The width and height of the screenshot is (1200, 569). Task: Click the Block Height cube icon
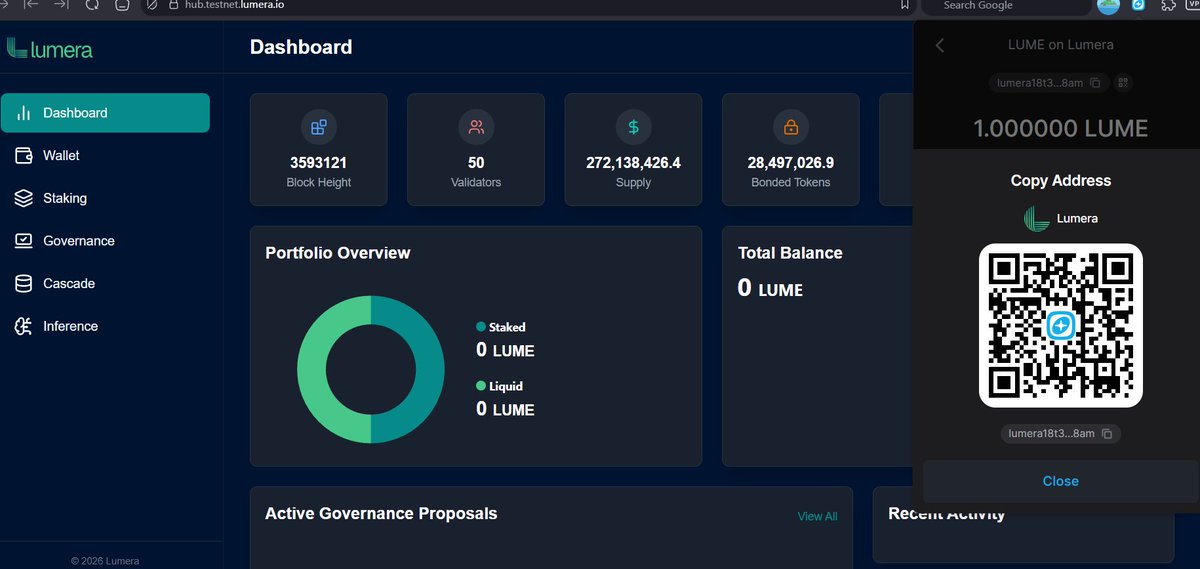click(319, 127)
